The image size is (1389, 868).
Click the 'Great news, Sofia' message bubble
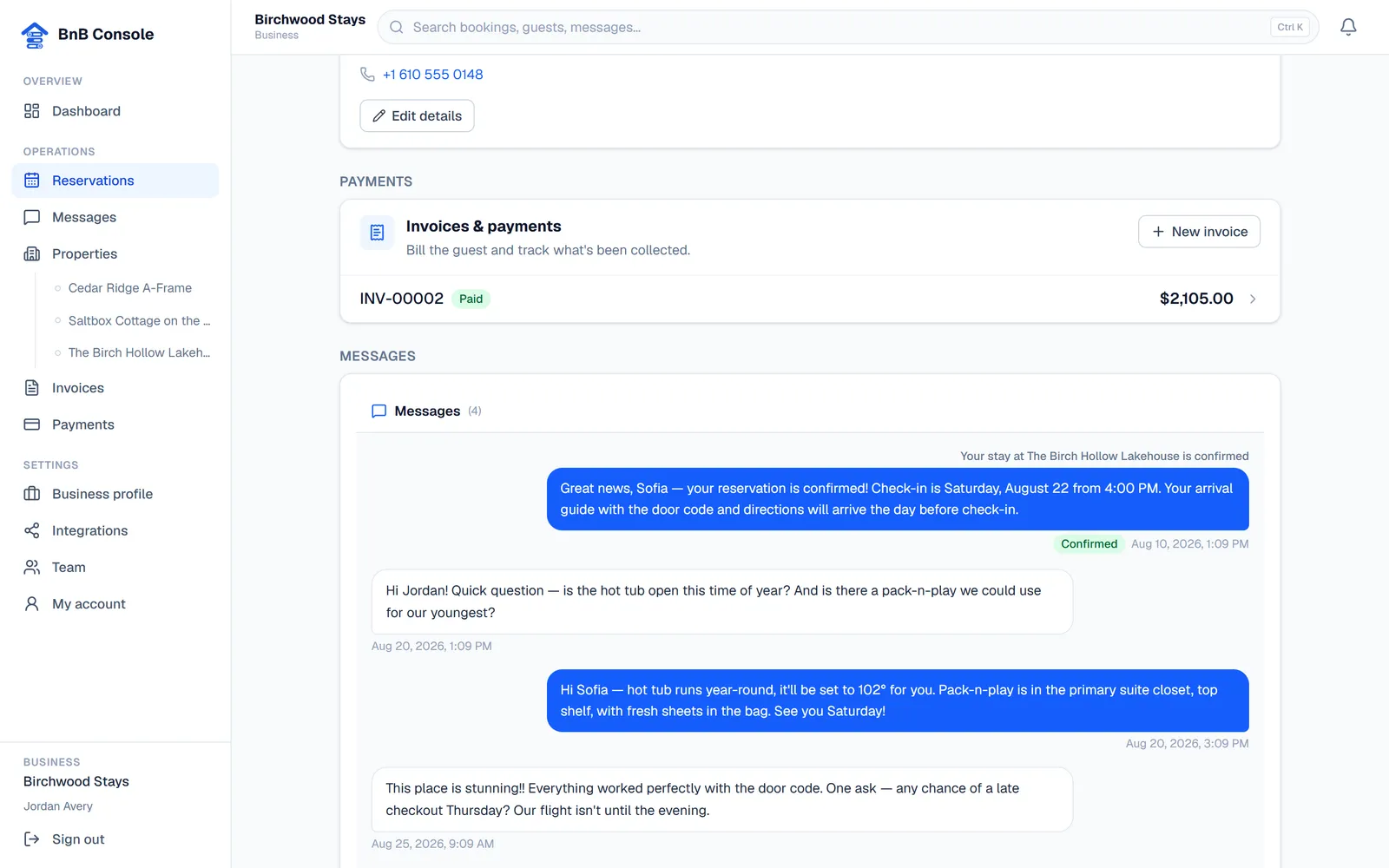[x=898, y=499]
